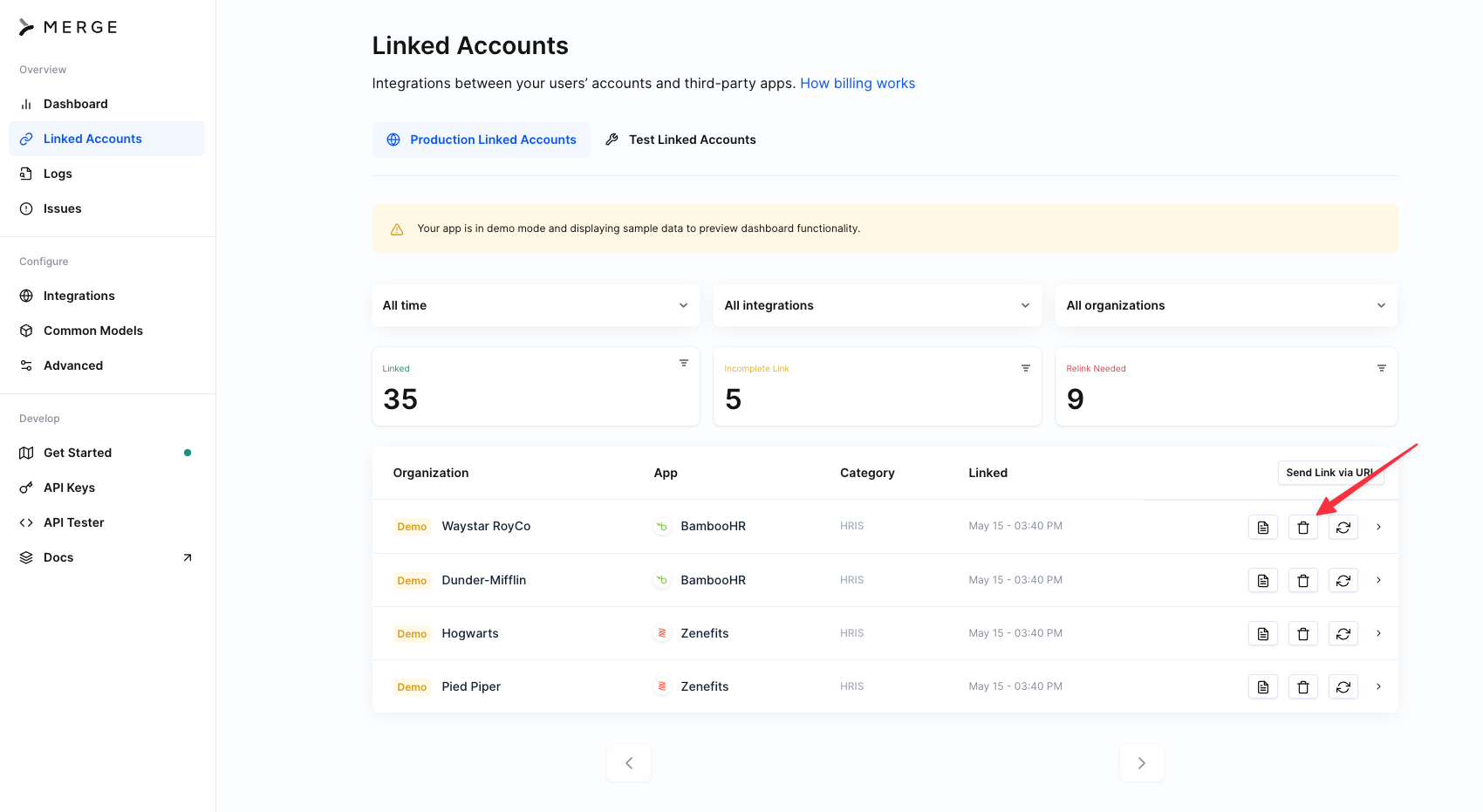
Task: Expand the Hogwarts row chevron
Action: pyautogui.click(x=1378, y=633)
